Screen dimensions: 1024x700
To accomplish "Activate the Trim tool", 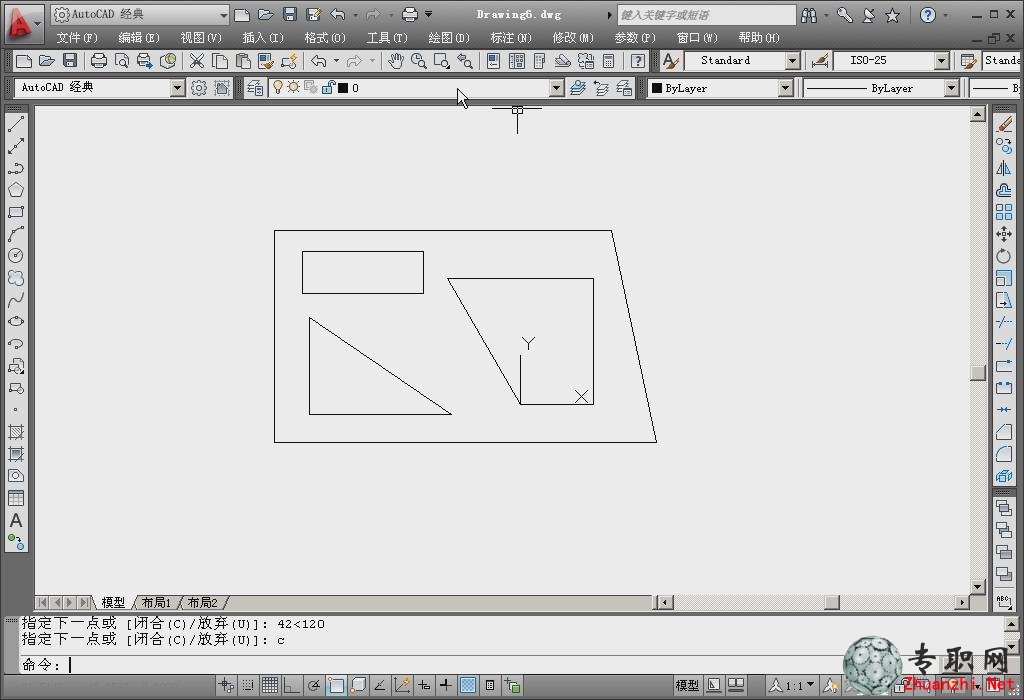I will click(1004, 322).
